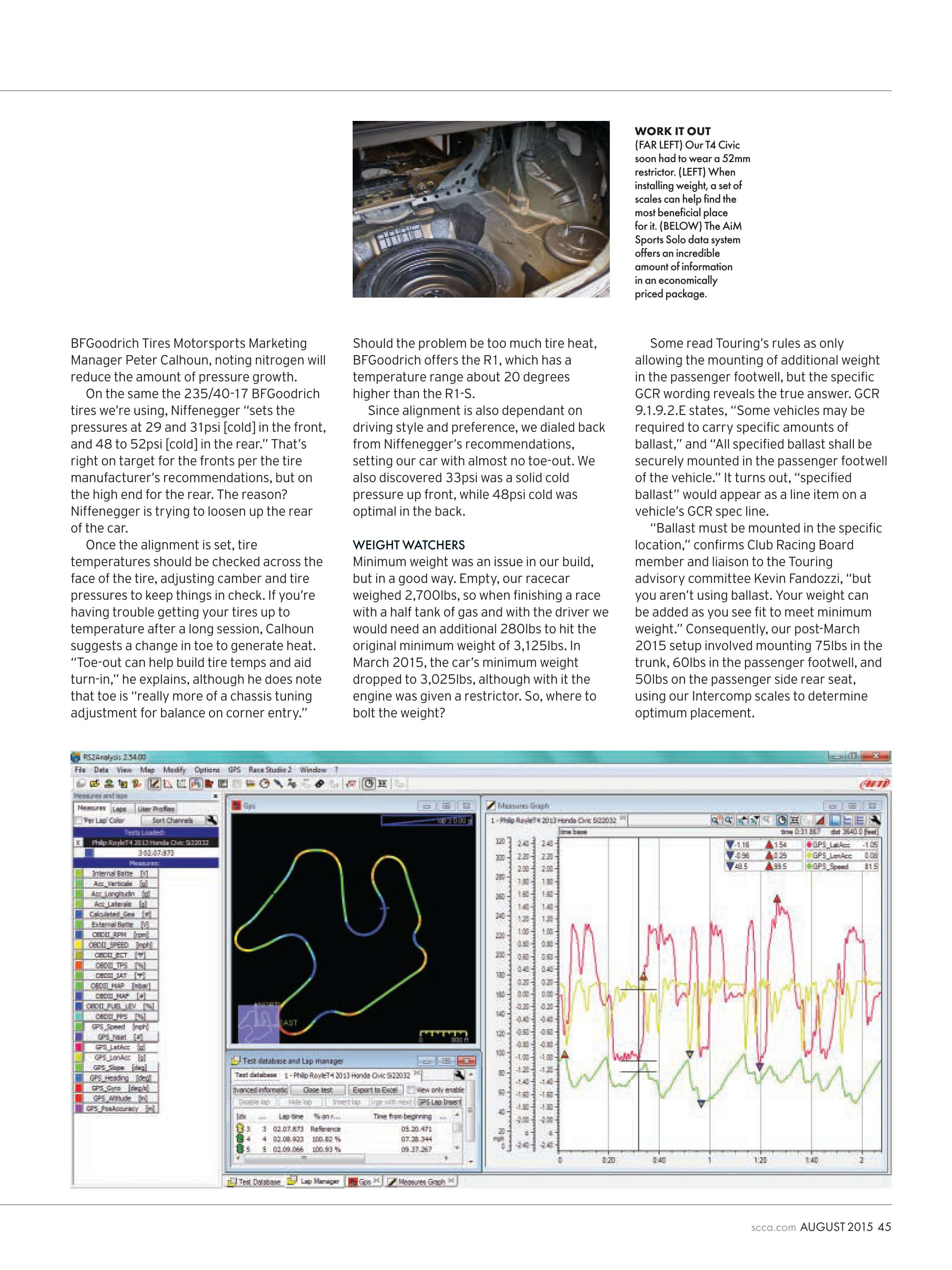Click the red triangle icon in Measures Graph toolbar
This screenshot has height=1270, width=952.
click(821, 820)
